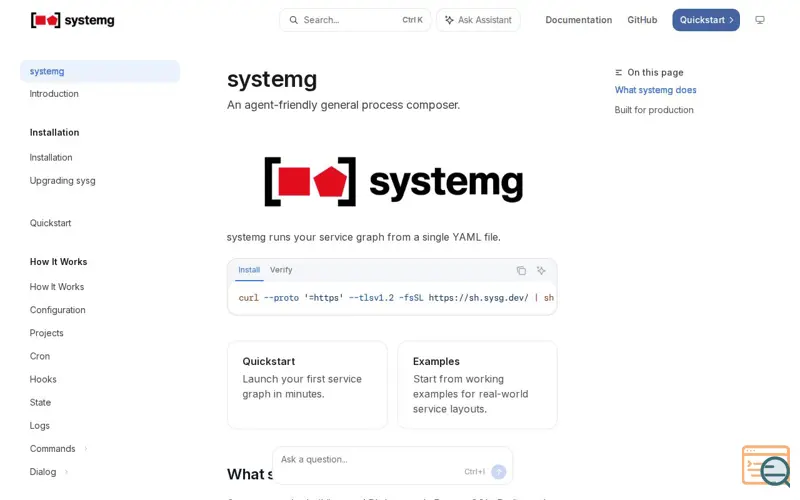This screenshot has width=800, height=500.
Task: Open Hooks in the sidebar
Action: tap(43, 379)
